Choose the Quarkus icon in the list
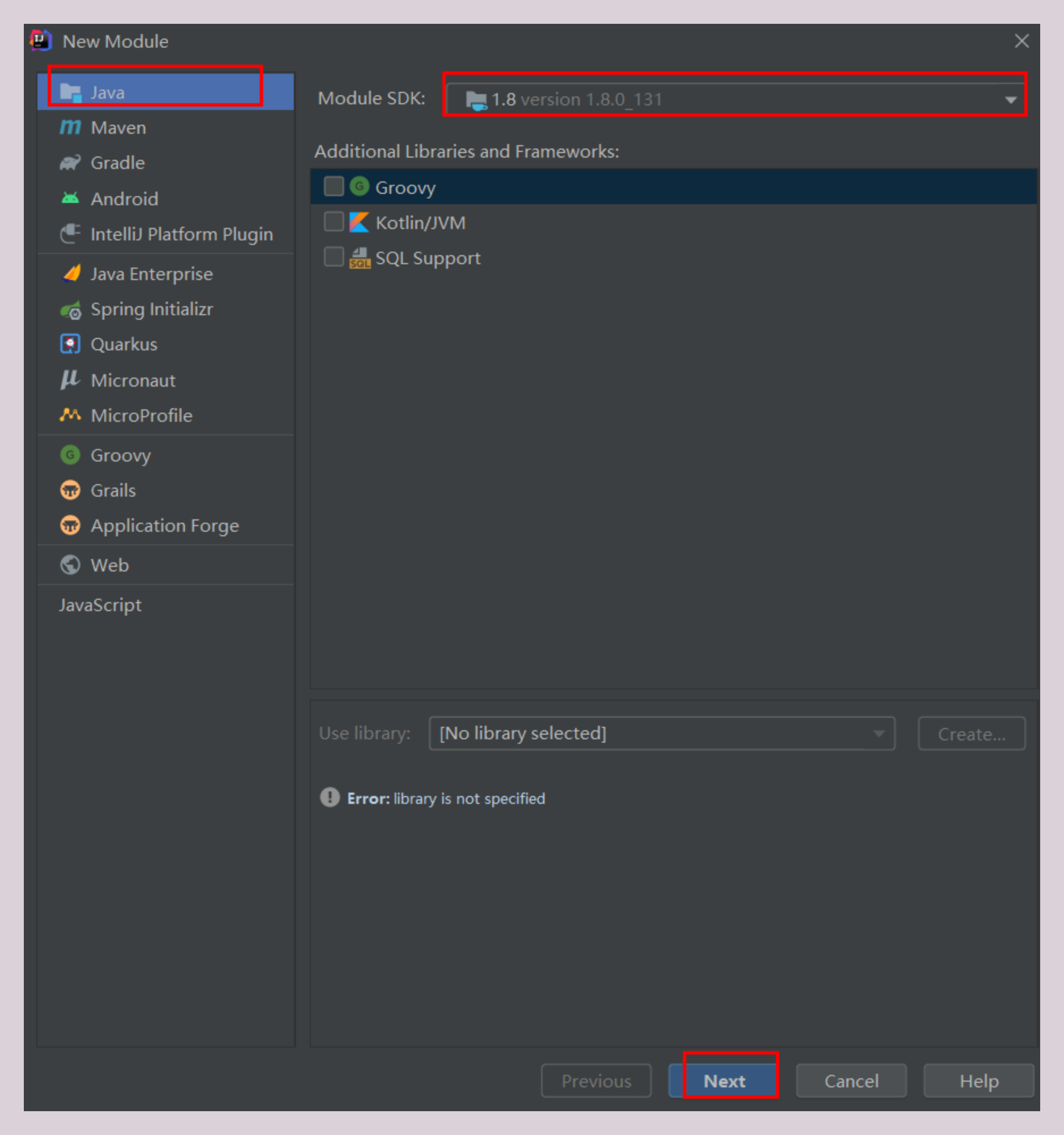 pos(70,344)
